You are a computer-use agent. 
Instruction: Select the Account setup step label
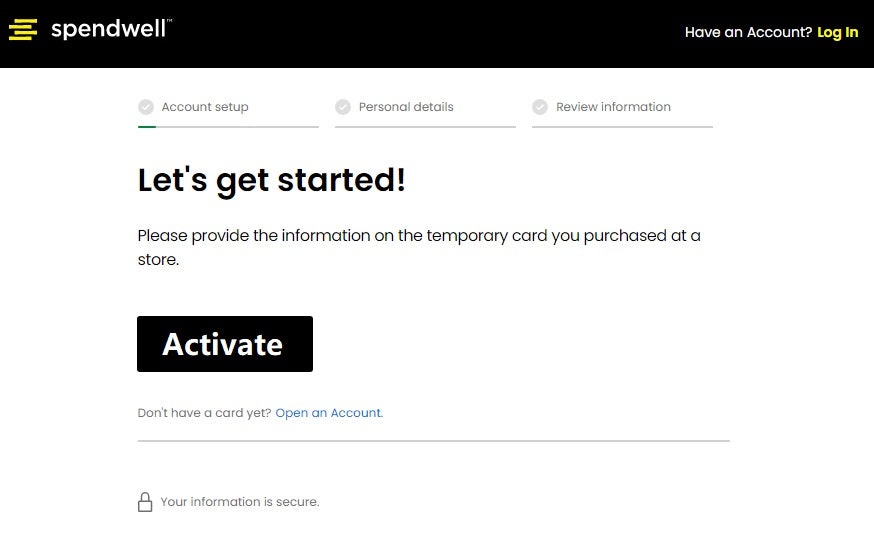[x=205, y=107]
